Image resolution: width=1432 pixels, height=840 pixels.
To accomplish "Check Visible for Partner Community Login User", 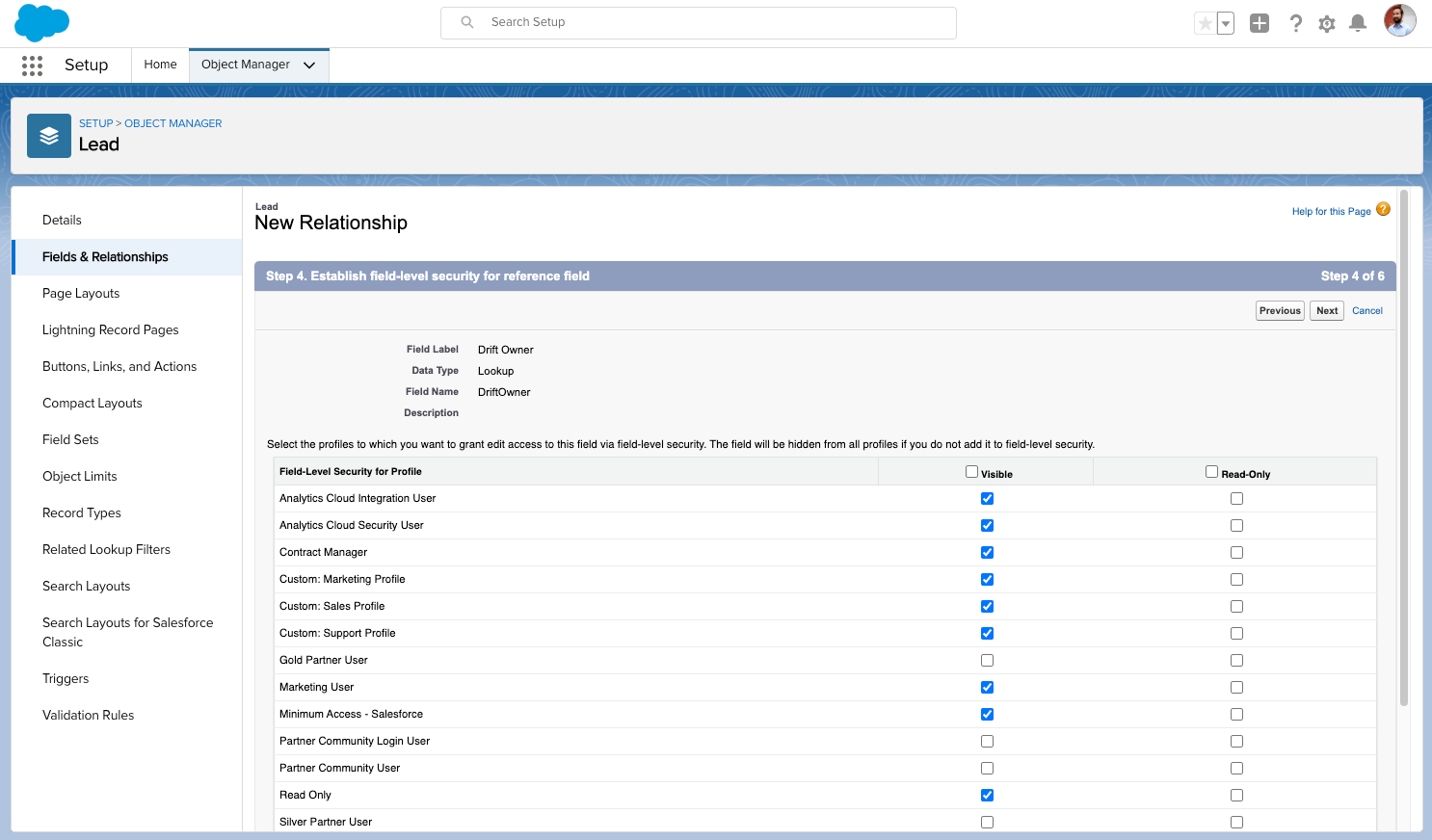I will 987,742.
